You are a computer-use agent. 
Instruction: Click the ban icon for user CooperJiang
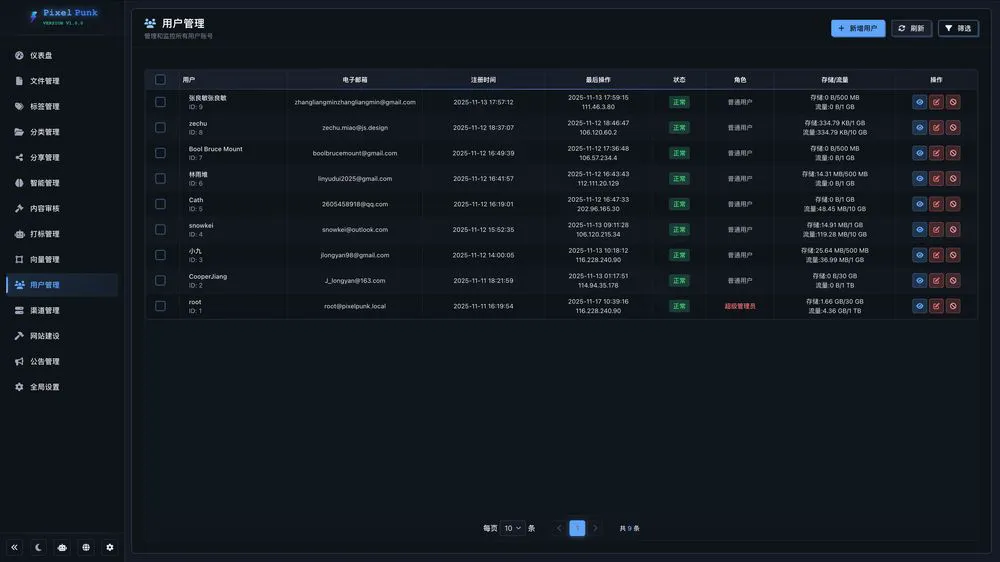953,281
